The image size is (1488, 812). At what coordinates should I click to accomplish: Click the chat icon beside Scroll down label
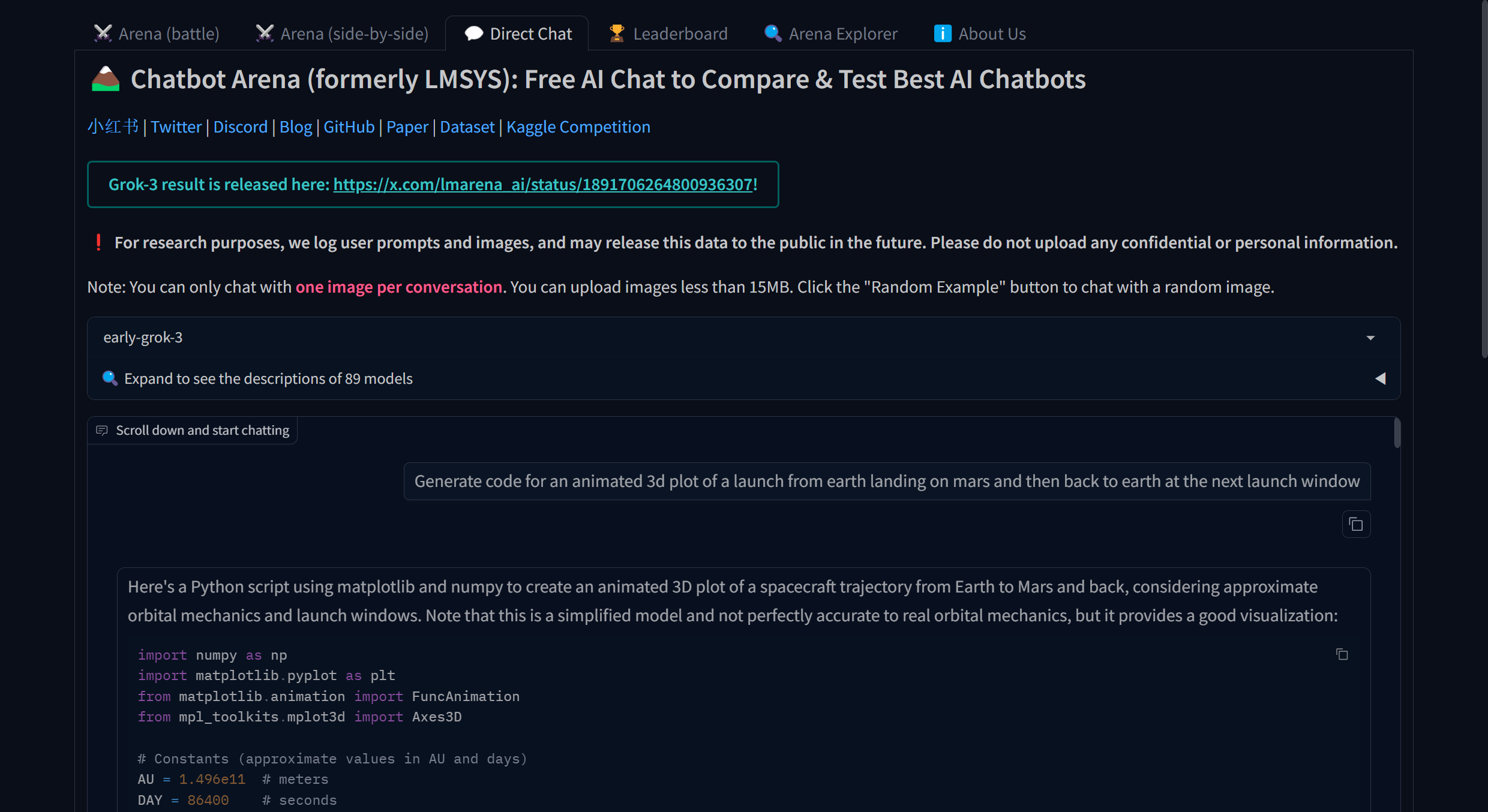coord(102,430)
